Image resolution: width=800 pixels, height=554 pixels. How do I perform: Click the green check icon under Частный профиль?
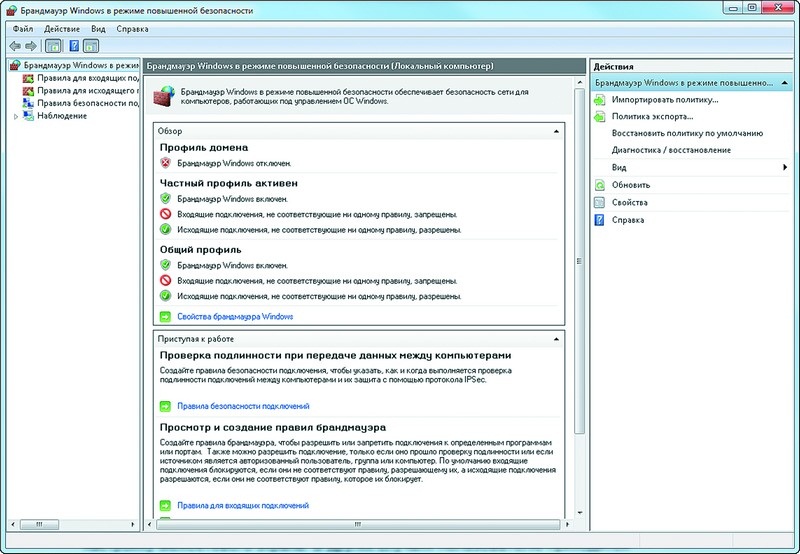coord(165,229)
